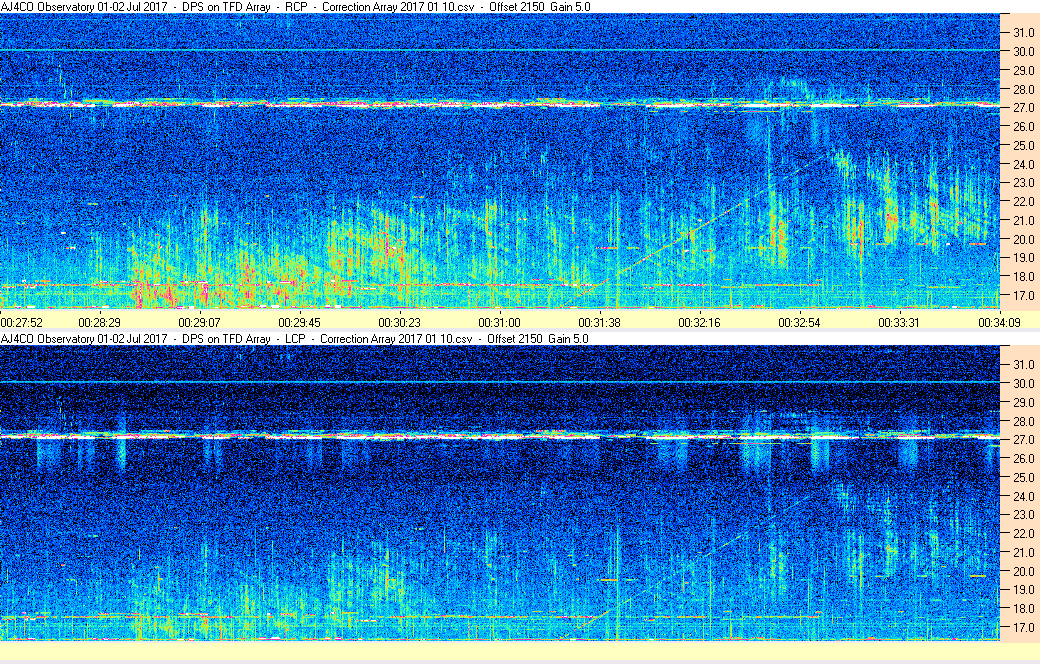Click the 29.0 label on LCP frequency axis

[x=1023, y=403]
